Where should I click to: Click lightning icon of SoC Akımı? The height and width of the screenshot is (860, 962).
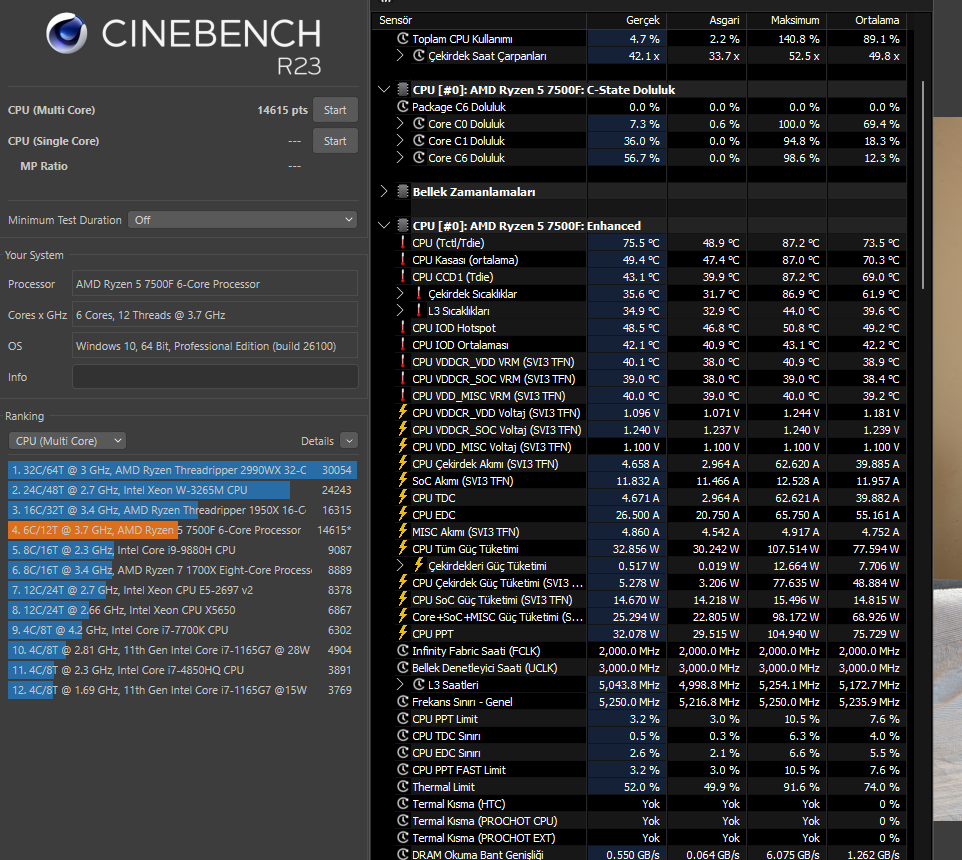click(403, 480)
